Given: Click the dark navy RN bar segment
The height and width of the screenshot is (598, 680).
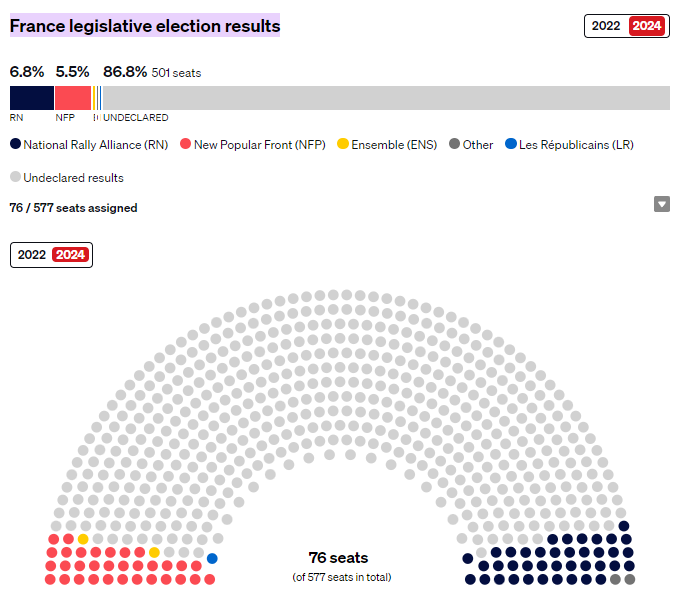Looking at the screenshot, I should coord(32,98).
